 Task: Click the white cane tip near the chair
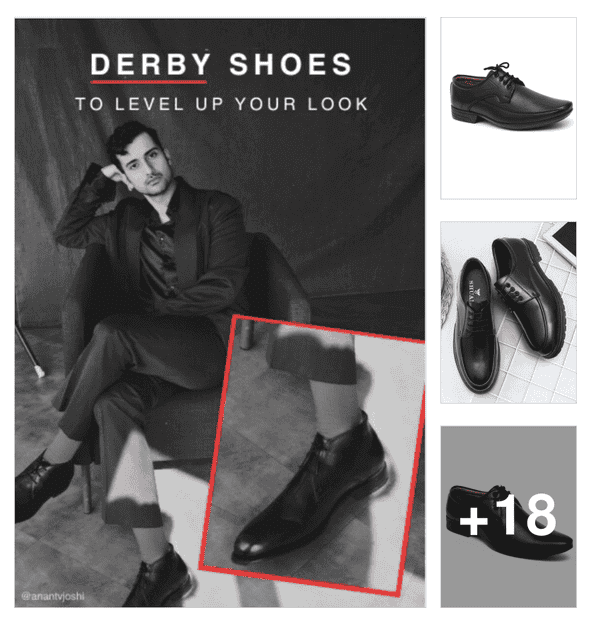pyautogui.click(x=40, y=372)
